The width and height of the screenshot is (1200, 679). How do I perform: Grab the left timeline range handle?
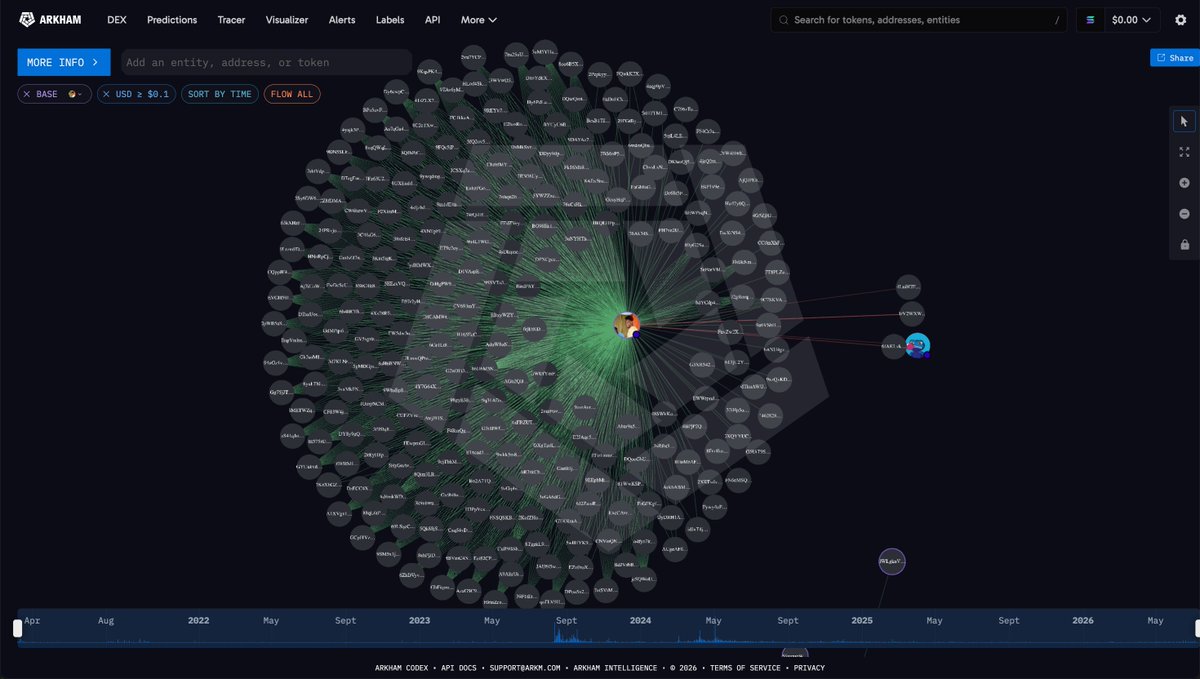[x=17, y=628]
